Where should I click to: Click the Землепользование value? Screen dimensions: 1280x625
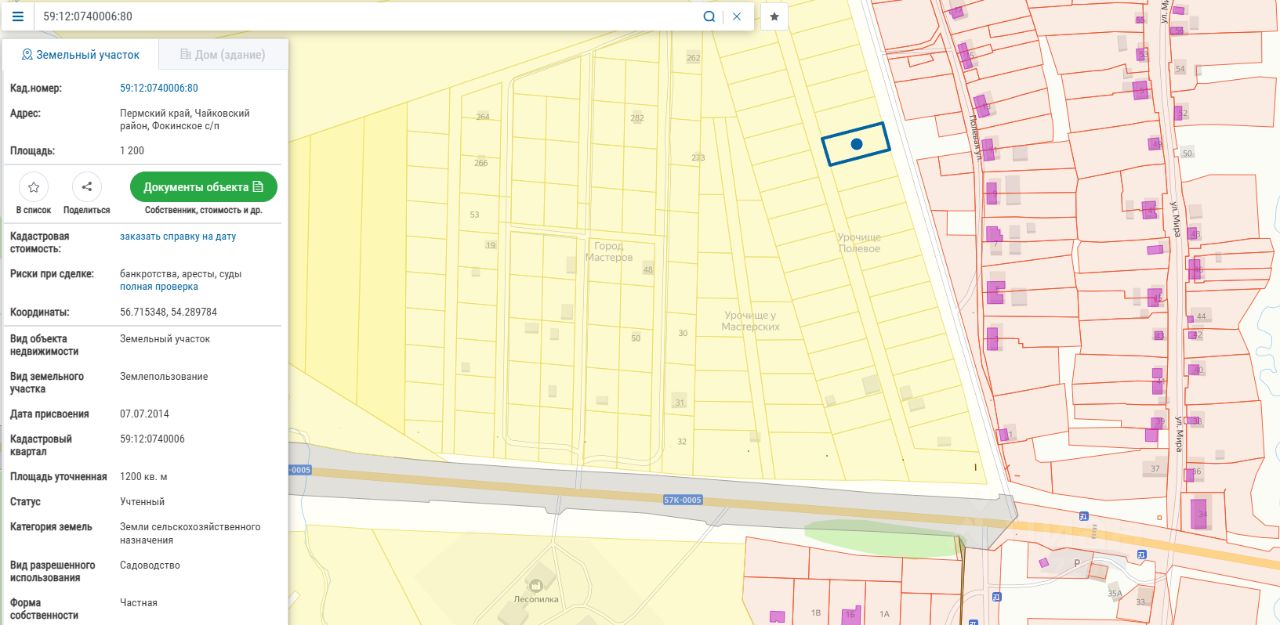tap(164, 376)
